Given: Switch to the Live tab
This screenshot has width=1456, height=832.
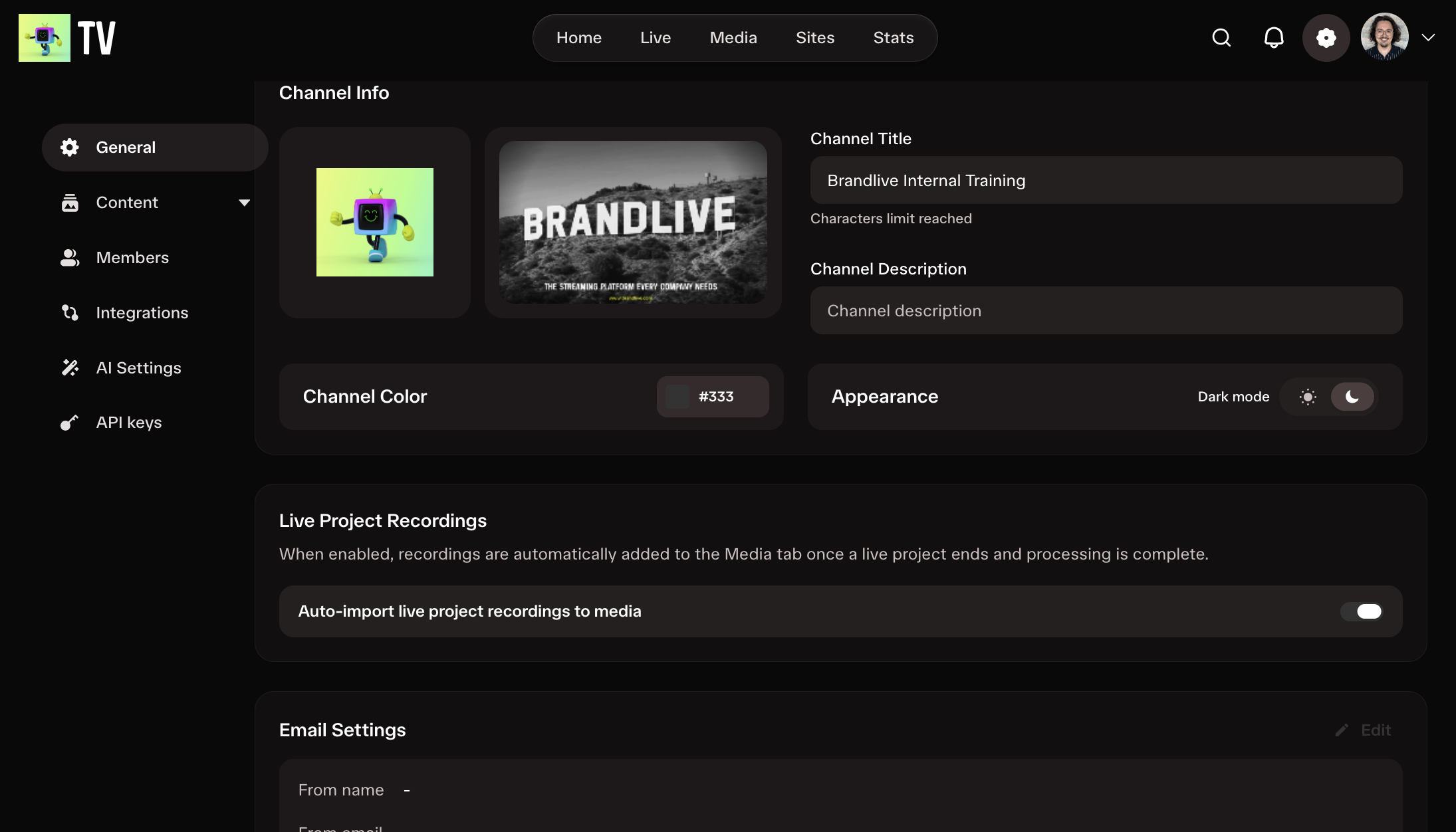Looking at the screenshot, I should tap(656, 38).
